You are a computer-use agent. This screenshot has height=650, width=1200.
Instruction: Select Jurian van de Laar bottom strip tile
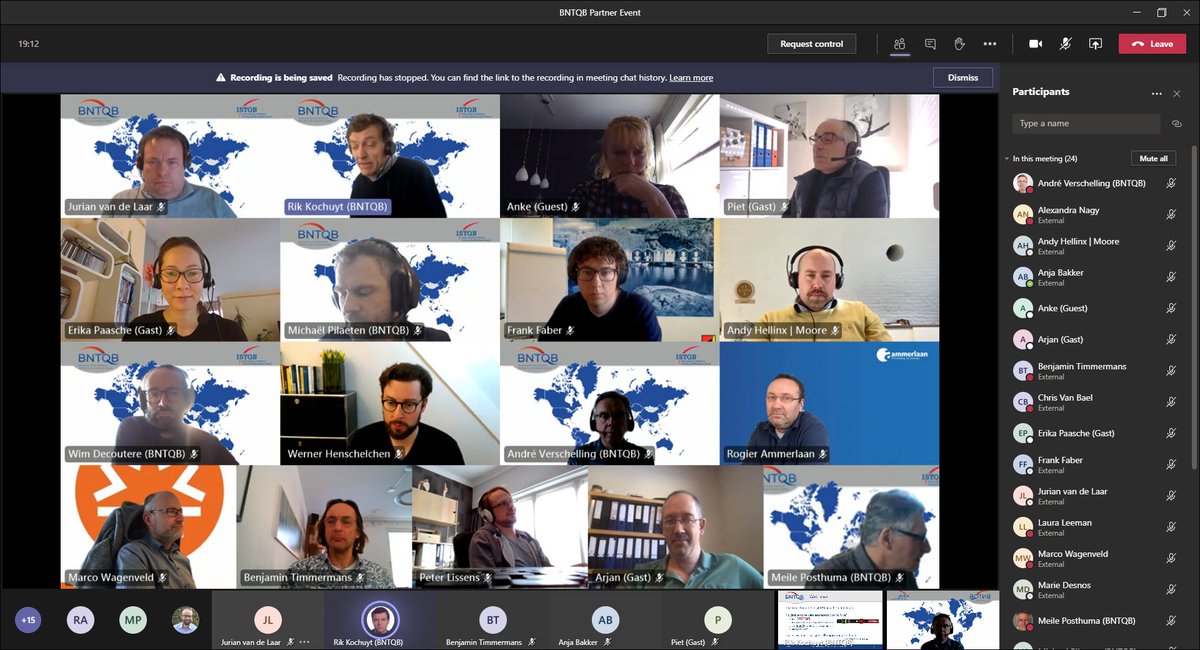click(x=268, y=620)
